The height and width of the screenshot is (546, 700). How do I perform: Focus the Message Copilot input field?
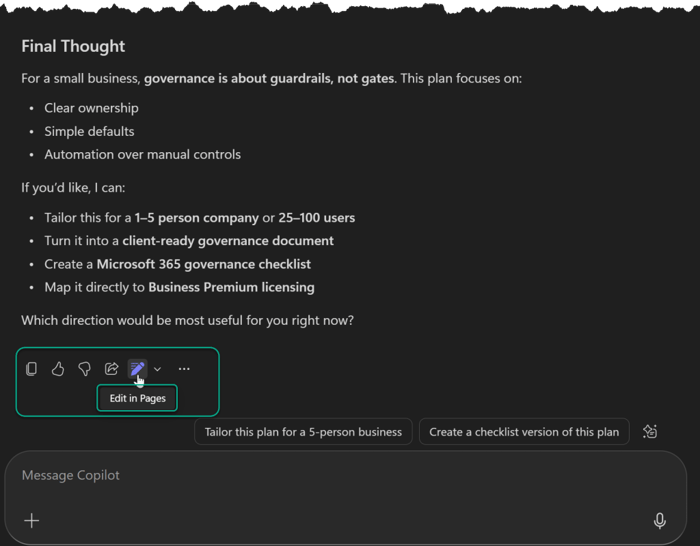tap(330, 476)
